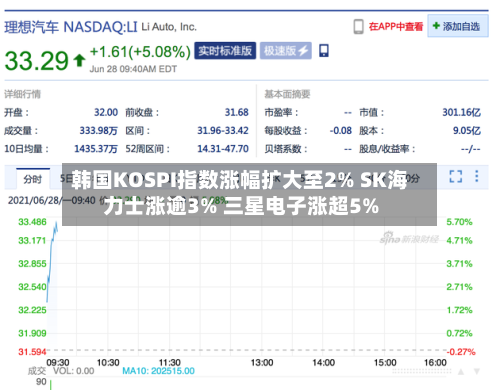This screenshot has height=390, width=500.
Task: Click the 16:00 time axis label
Action: pyautogui.click(x=435, y=363)
